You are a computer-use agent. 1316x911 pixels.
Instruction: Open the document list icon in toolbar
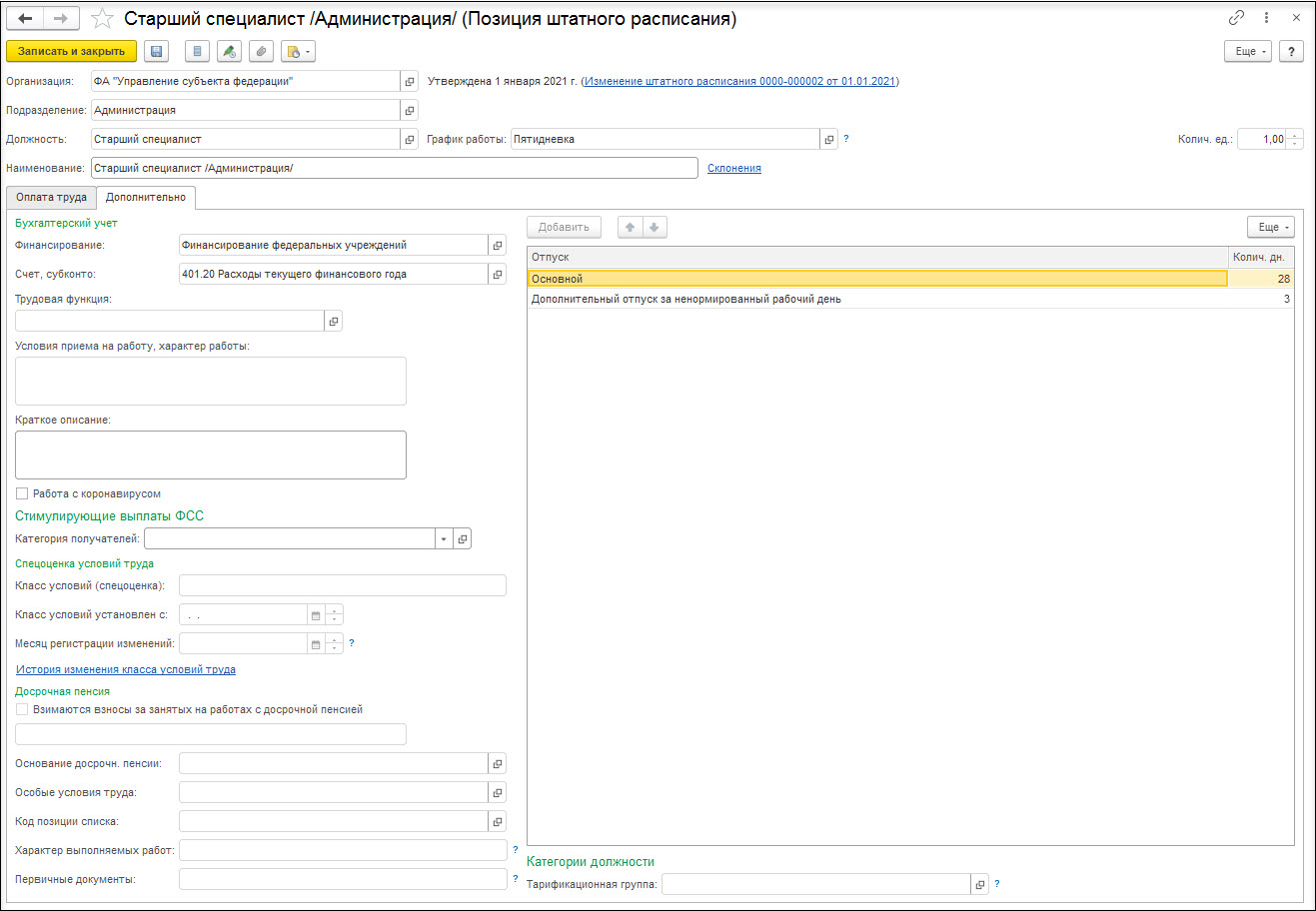coord(198,51)
